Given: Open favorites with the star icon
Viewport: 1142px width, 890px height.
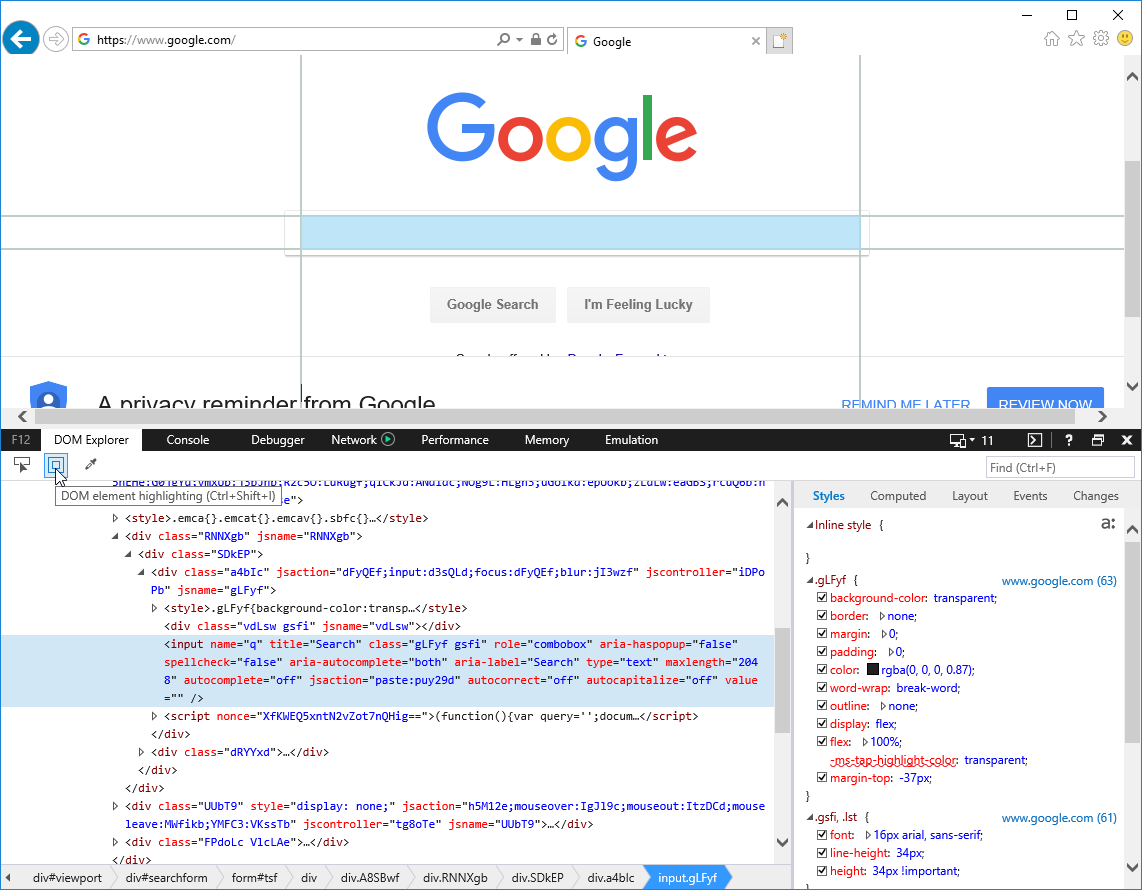Looking at the screenshot, I should pyautogui.click(x=1076, y=39).
